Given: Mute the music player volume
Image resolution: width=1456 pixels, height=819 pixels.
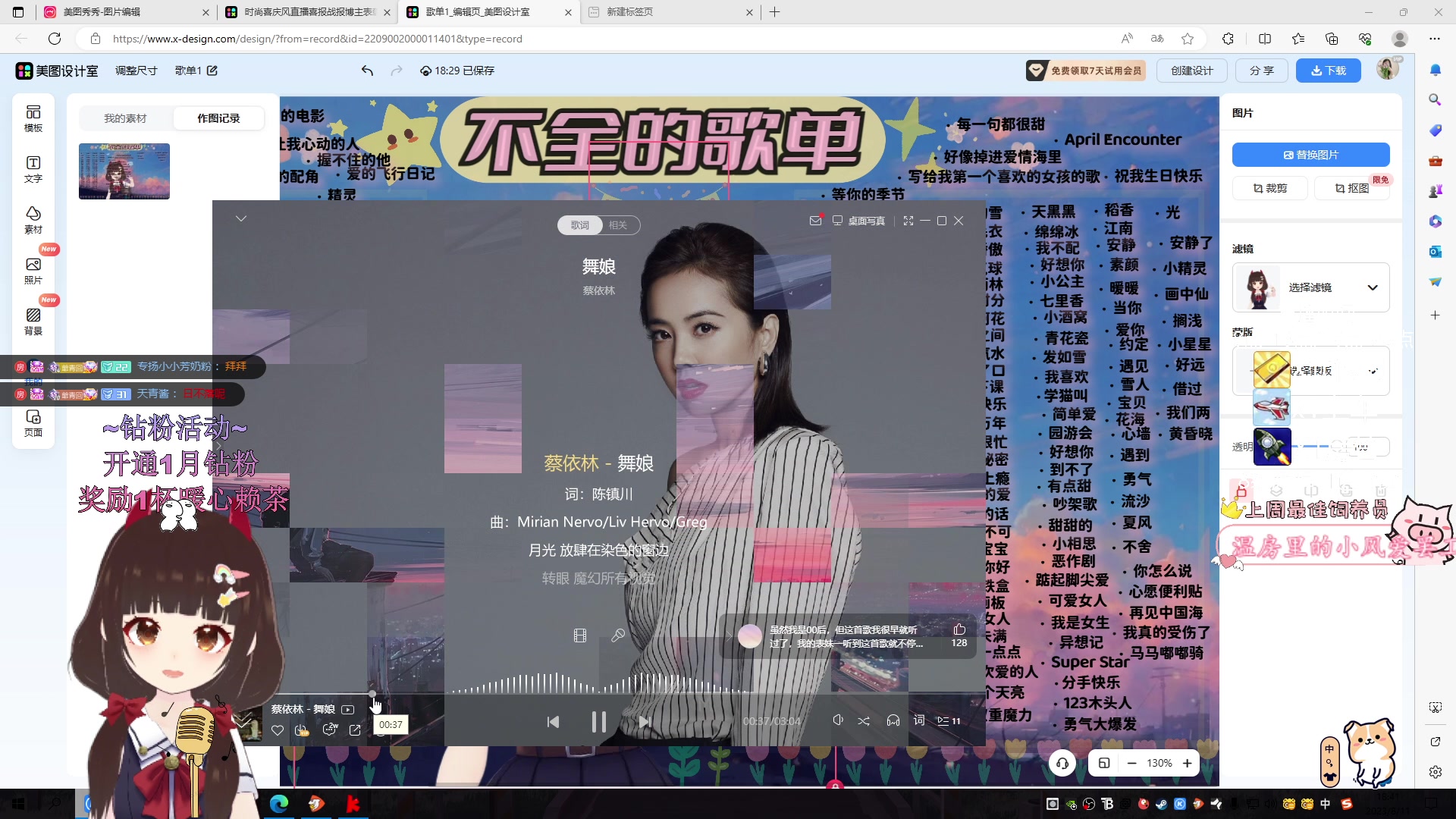Looking at the screenshot, I should (x=838, y=720).
